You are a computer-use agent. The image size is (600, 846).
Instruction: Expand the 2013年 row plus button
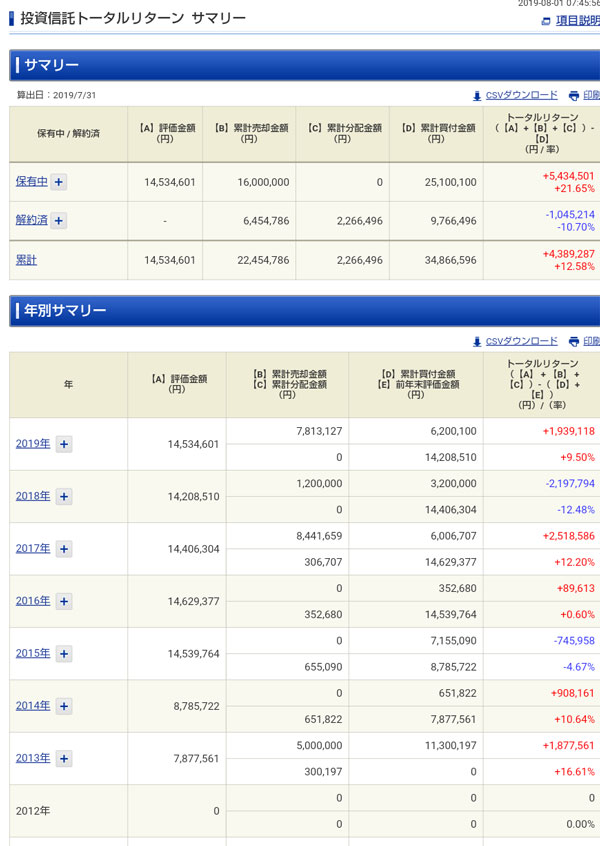click(x=63, y=759)
